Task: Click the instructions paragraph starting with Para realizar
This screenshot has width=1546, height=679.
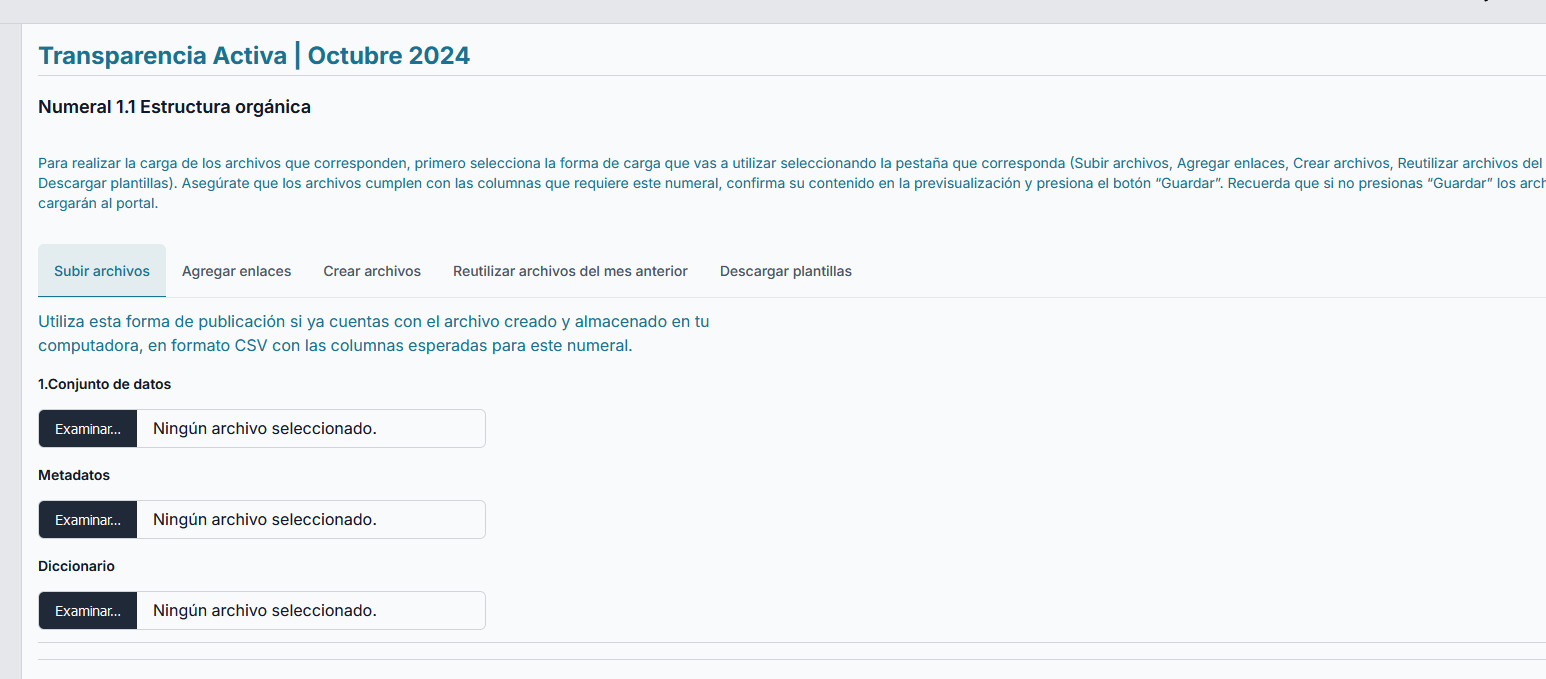Action: click(700, 183)
